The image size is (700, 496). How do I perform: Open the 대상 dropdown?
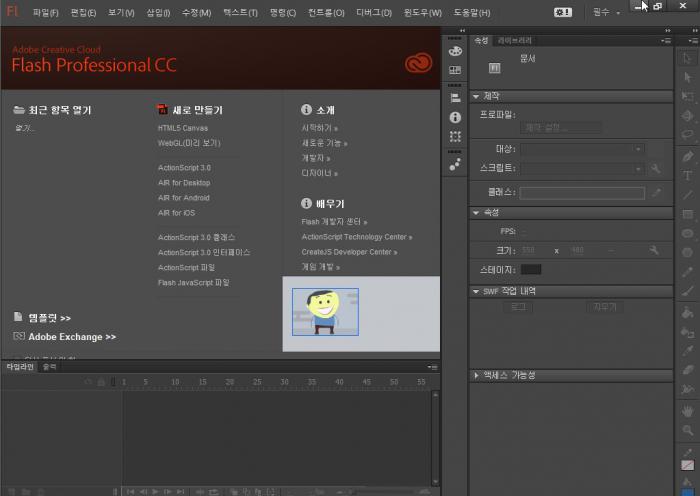pos(582,149)
